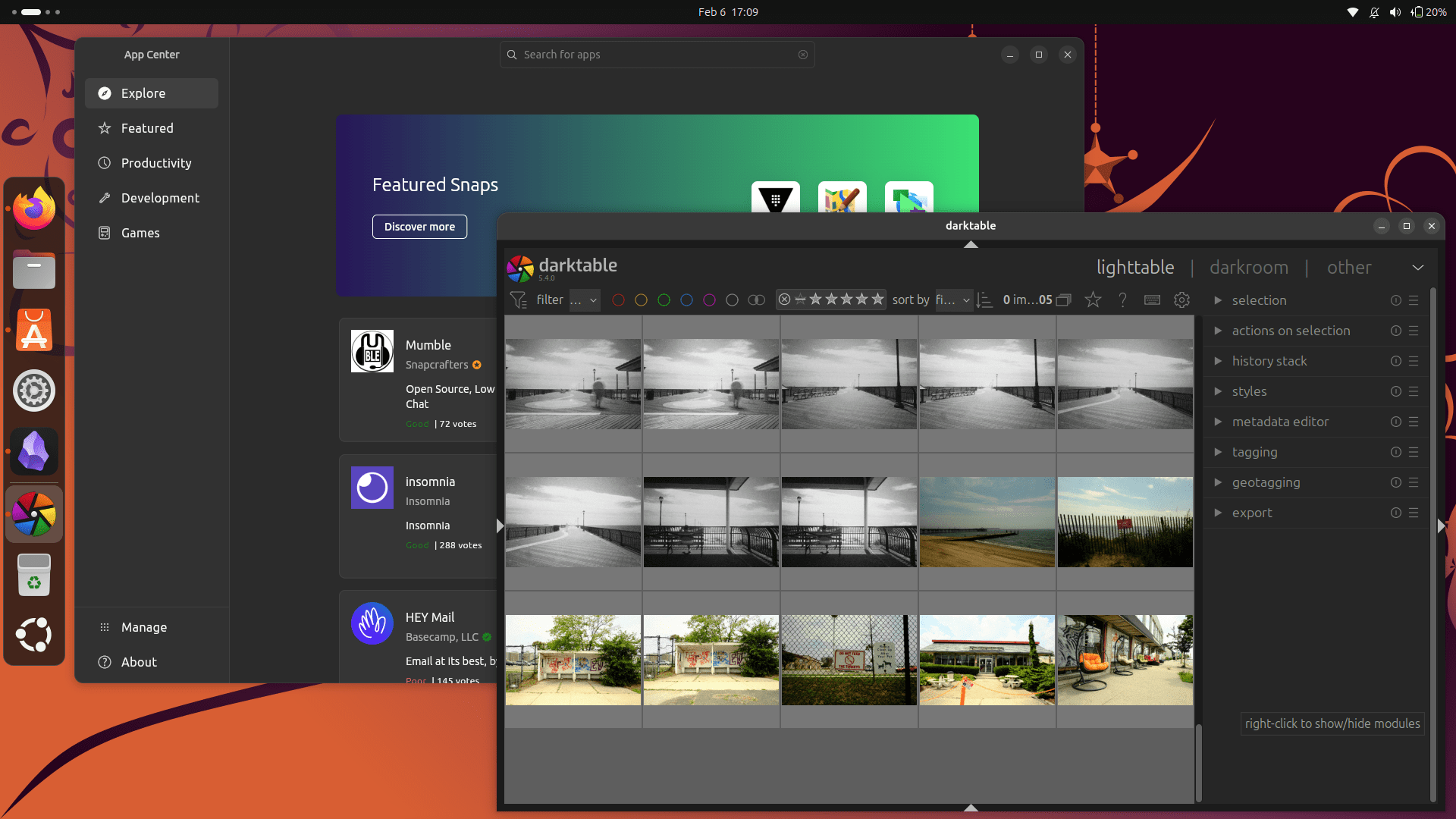The image size is (1456, 819).
Task: Expand the history stack module
Action: pos(1270,361)
